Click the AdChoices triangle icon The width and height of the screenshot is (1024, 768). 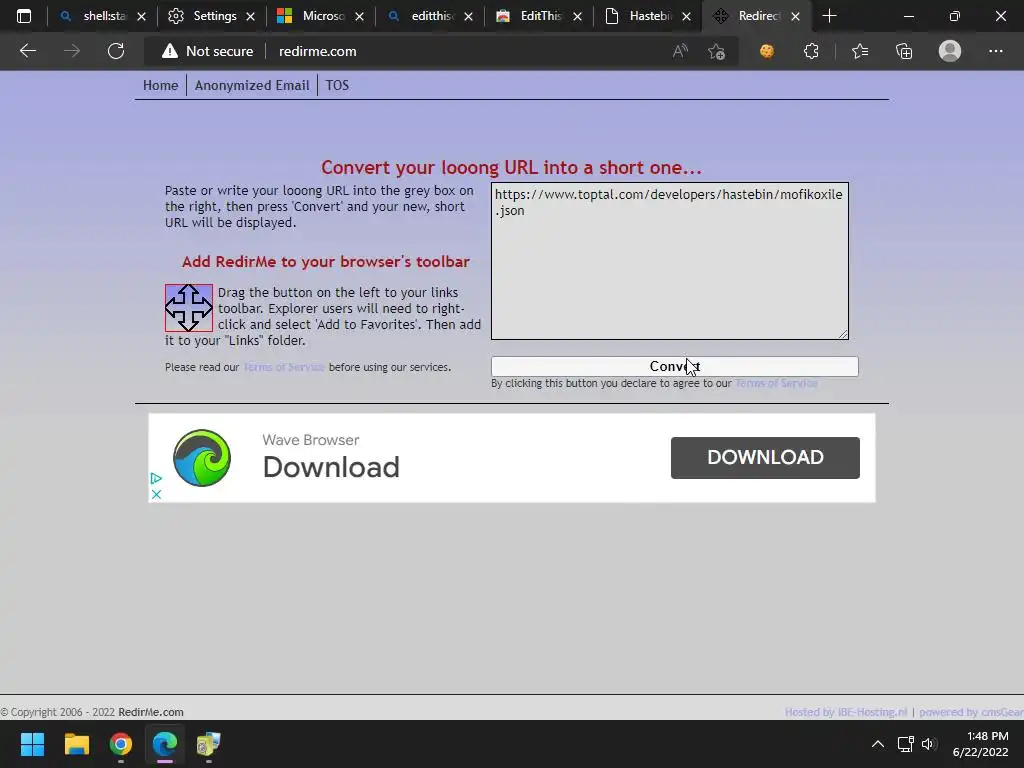156,479
